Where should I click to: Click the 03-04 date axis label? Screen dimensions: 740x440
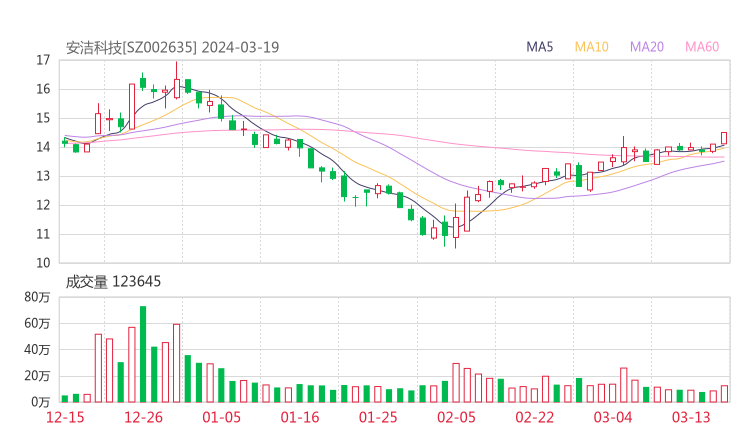click(x=613, y=417)
